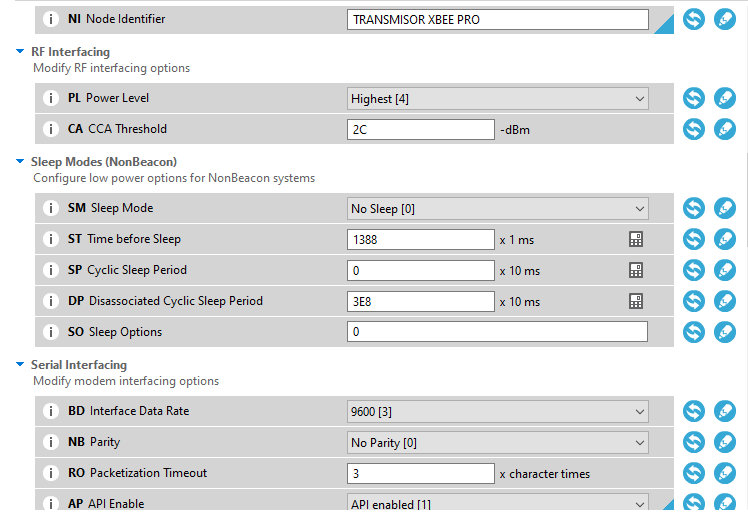Screen dimensions: 748x516
Task: Collapse the Sleep Modes (NonBeacon) section
Action: click(x=20, y=162)
